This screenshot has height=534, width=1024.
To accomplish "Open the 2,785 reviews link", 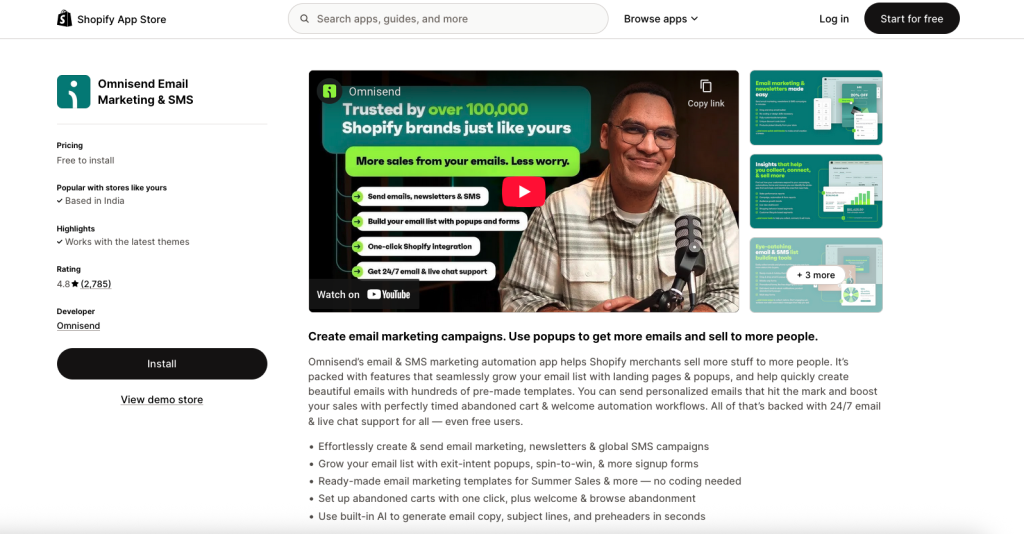I will pos(96,284).
